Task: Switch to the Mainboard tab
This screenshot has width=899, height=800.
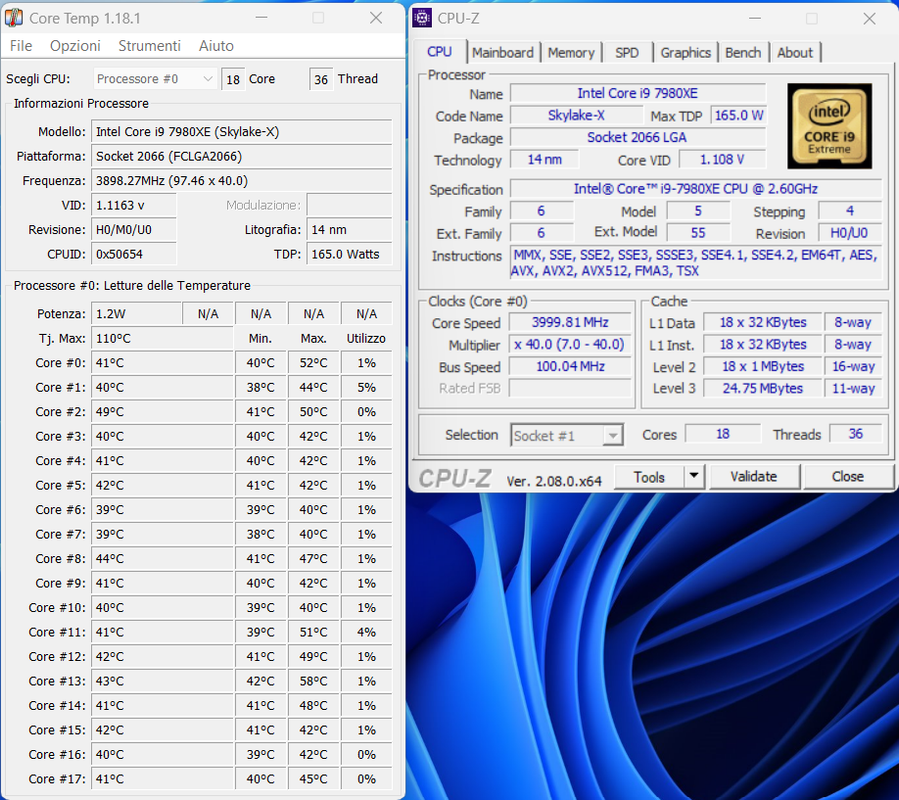Action: coord(502,53)
